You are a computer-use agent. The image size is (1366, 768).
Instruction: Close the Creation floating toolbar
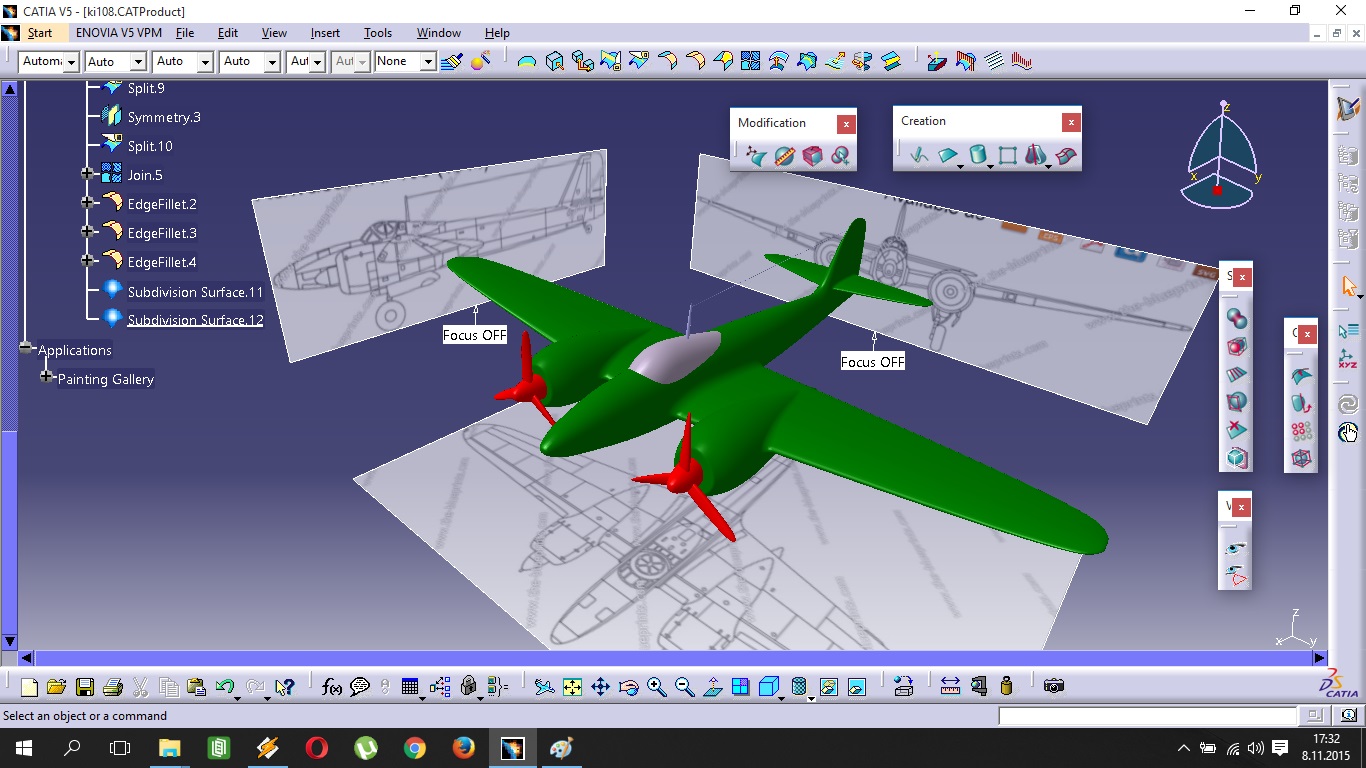pos(1071,122)
